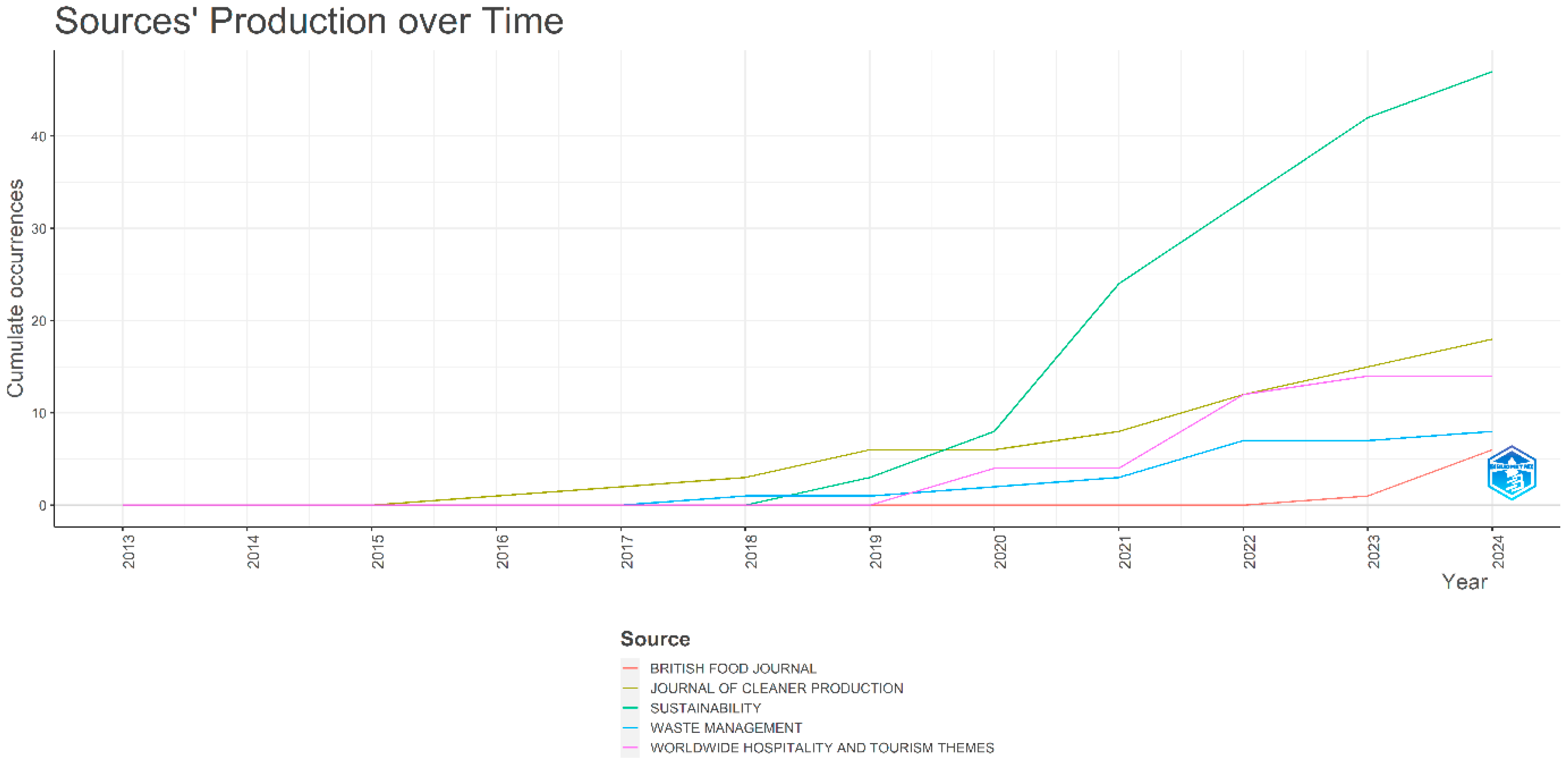Click the Sustainability legend color swatch

[630, 708]
